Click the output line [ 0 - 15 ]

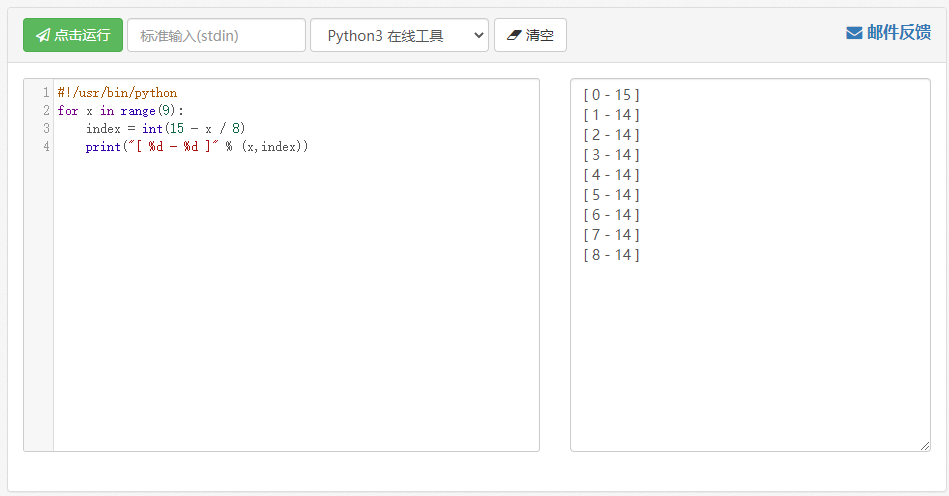[611, 95]
